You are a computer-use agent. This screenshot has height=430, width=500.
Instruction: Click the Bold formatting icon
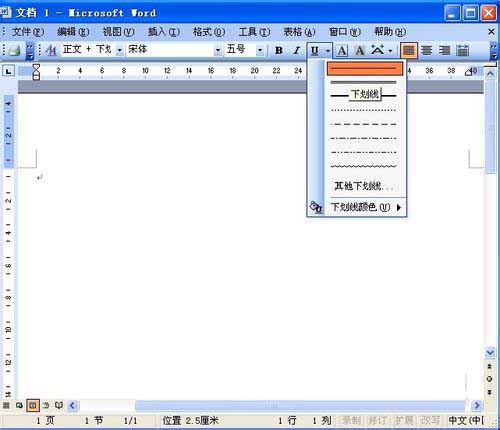coord(279,50)
